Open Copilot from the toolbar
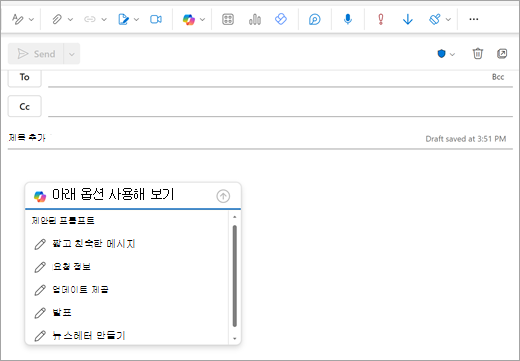520x361 pixels. 189,19
